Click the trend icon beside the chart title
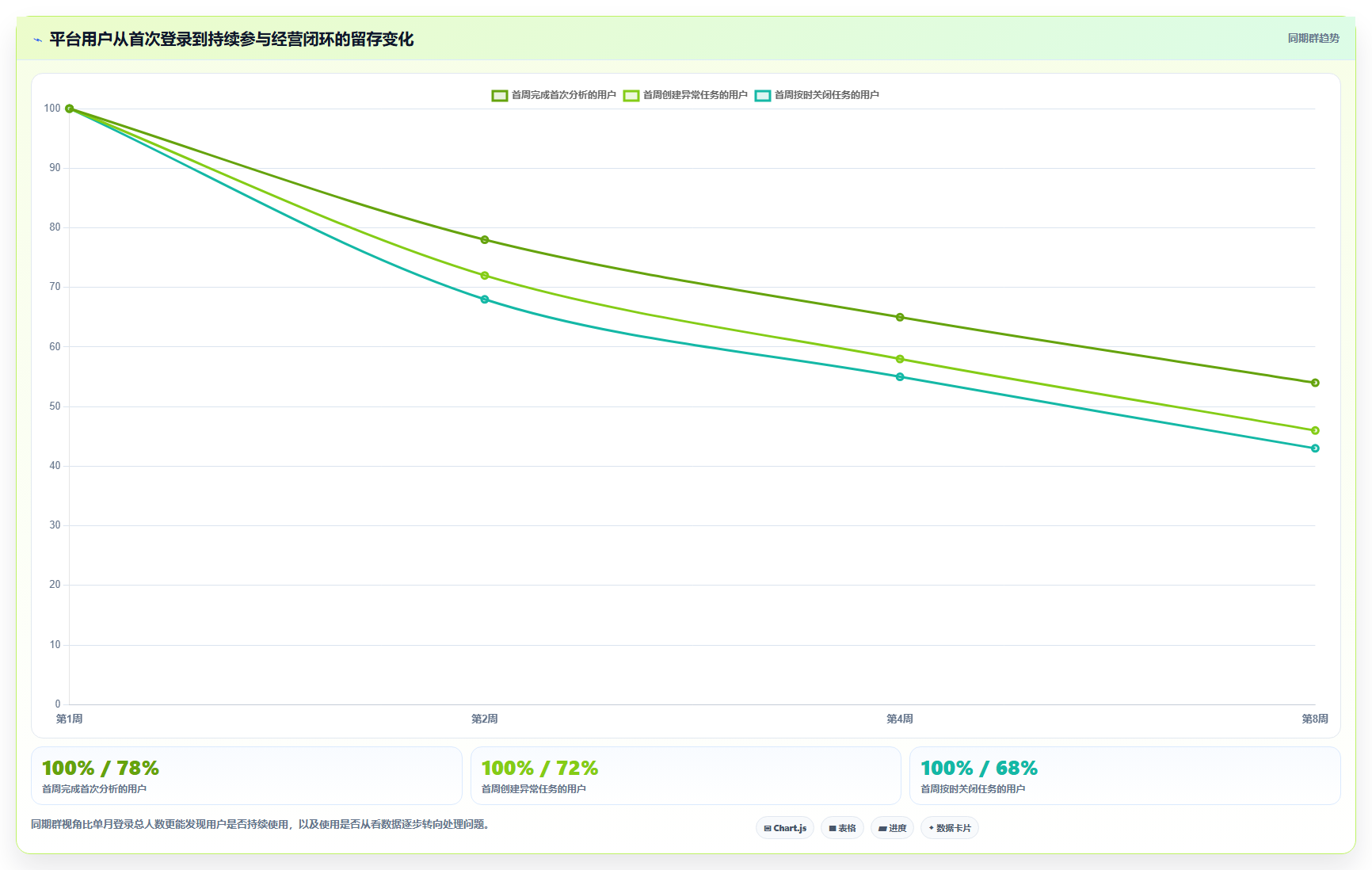 click(x=37, y=40)
